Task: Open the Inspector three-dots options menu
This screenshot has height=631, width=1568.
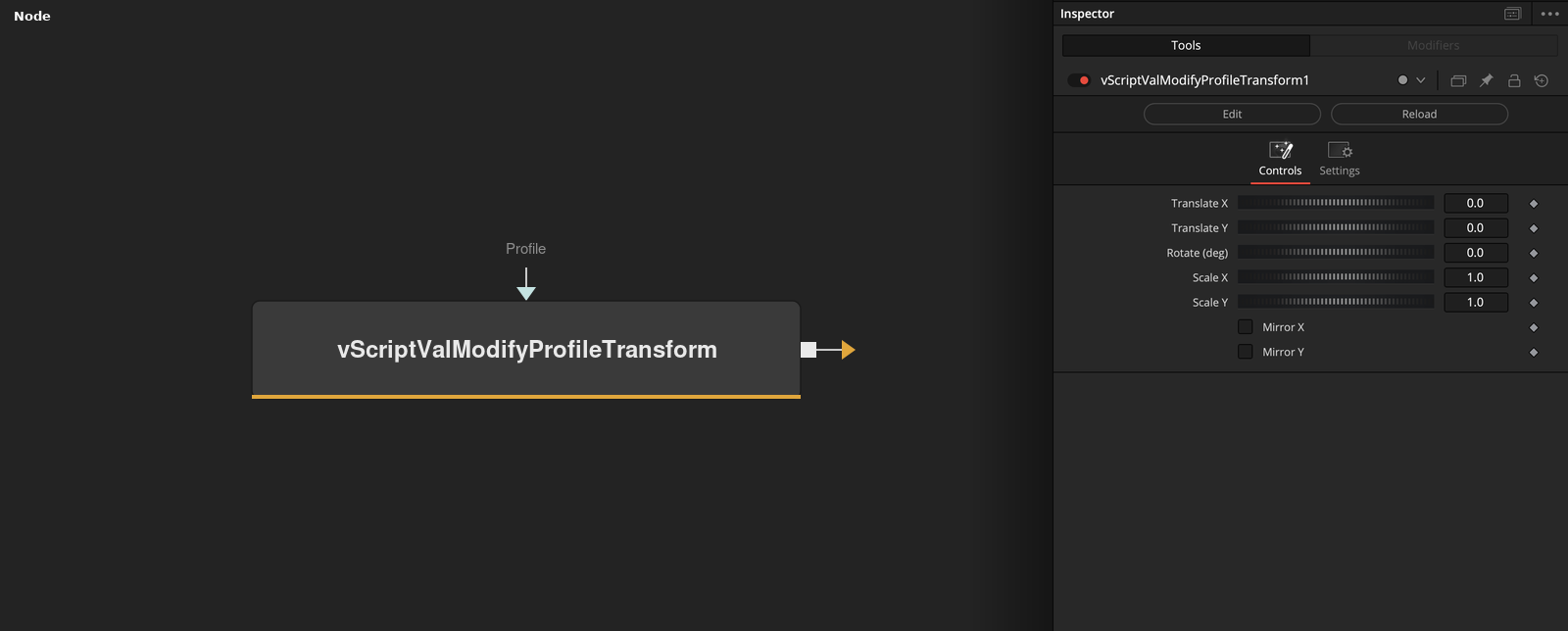Action: point(1549,14)
